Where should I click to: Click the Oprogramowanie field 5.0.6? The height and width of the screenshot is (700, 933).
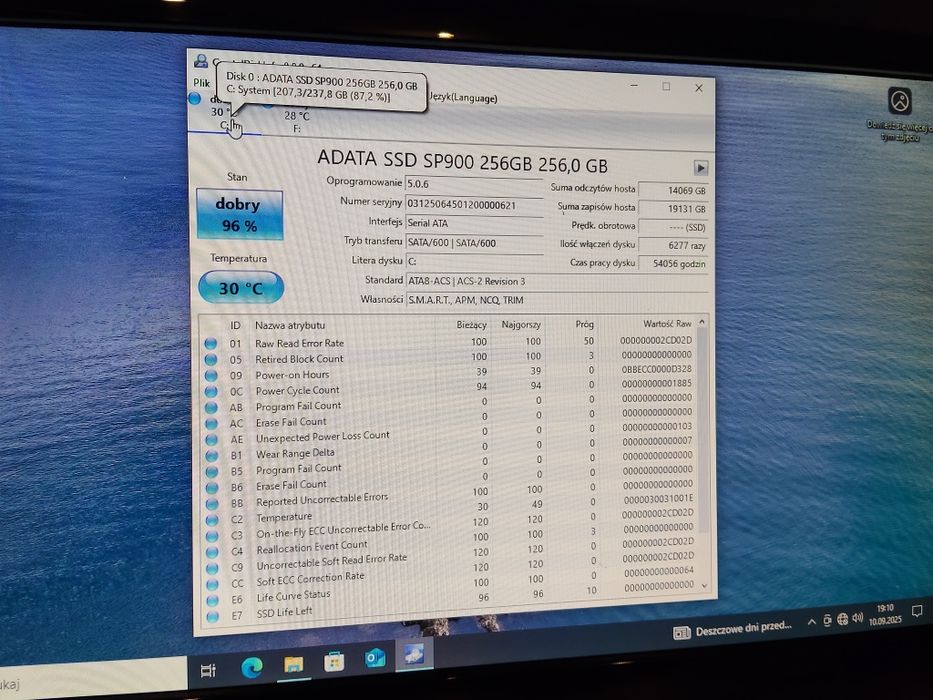point(474,184)
